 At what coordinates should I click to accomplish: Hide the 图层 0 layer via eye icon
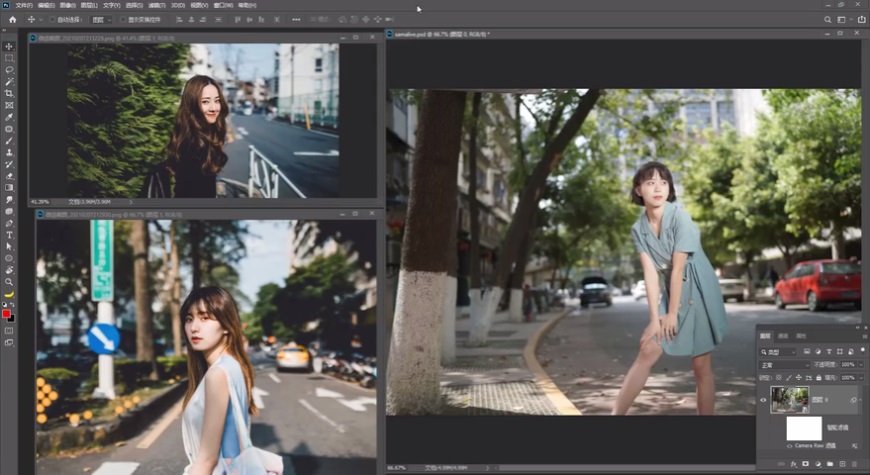[x=764, y=400]
